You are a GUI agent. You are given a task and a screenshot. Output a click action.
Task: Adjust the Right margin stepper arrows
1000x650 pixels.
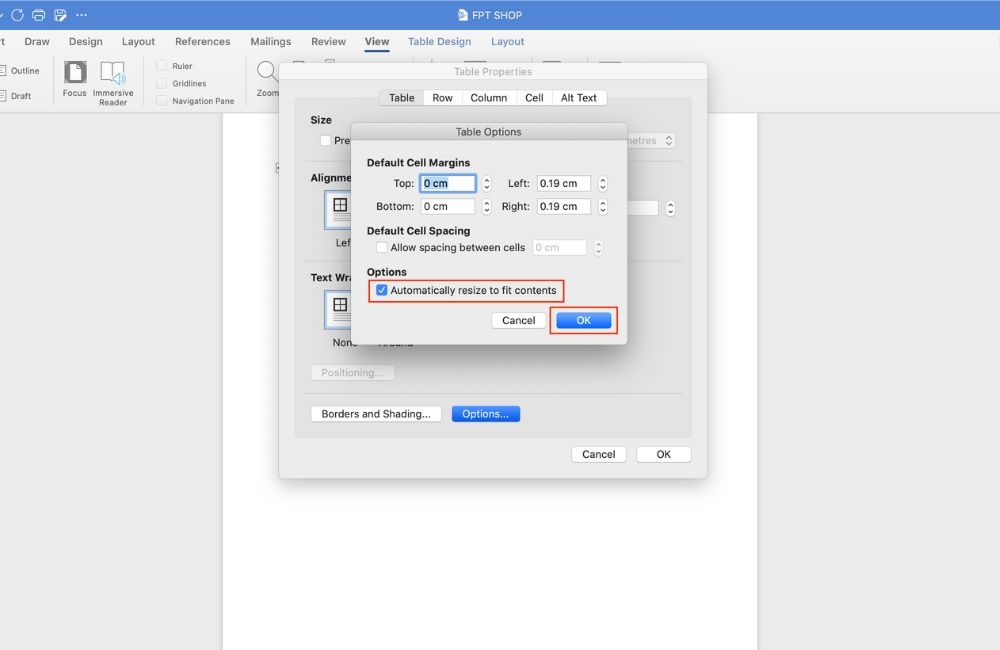[602, 207]
